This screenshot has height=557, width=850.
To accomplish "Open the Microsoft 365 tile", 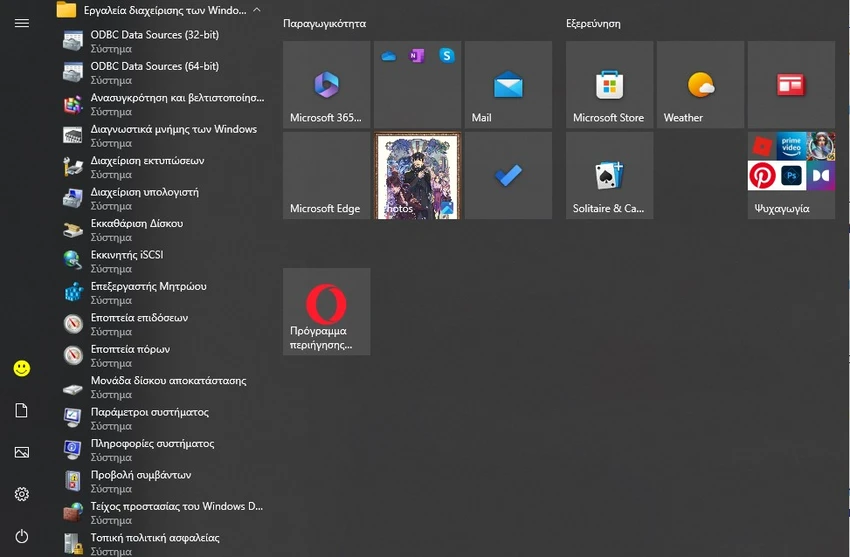I will [326, 85].
